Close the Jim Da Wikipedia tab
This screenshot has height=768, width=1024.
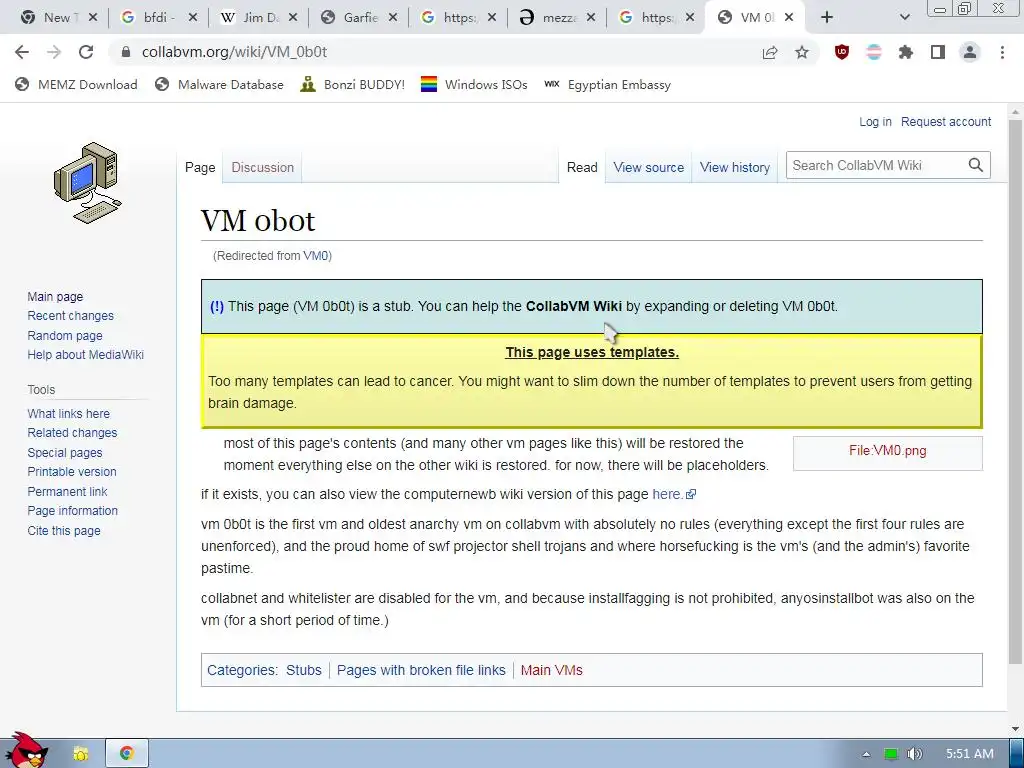coord(293,18)
